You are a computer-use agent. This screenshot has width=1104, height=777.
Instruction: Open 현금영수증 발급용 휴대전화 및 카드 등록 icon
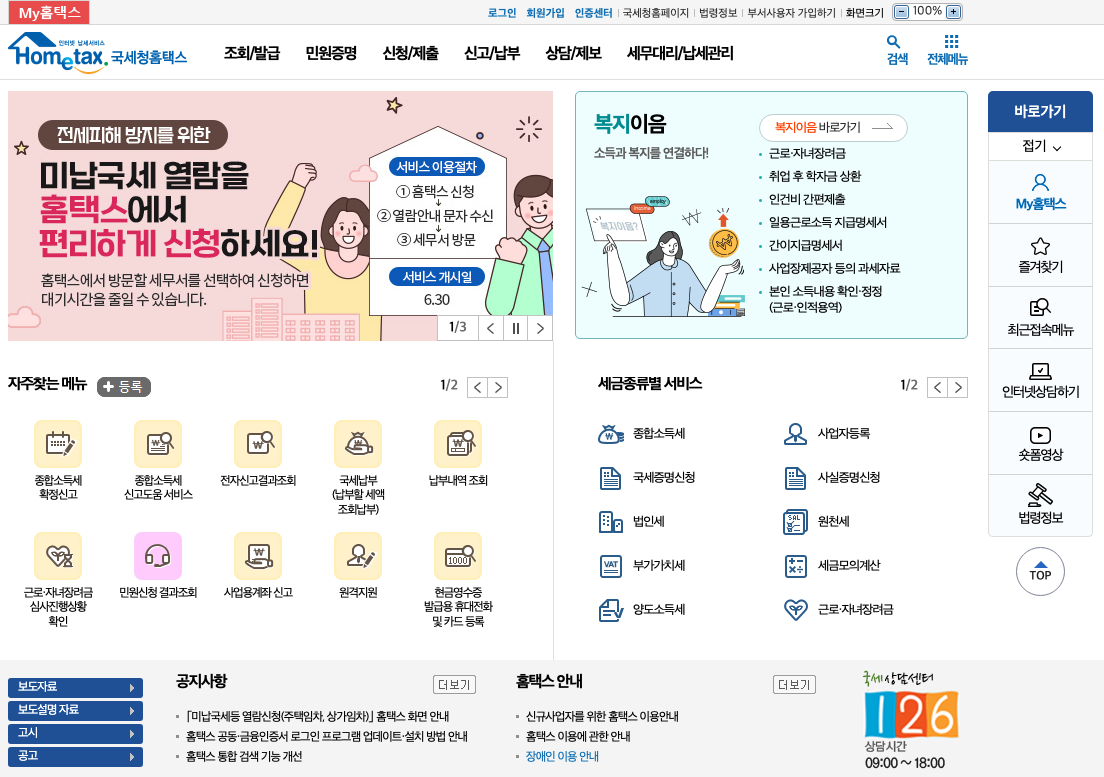click(x=458, y=556)
